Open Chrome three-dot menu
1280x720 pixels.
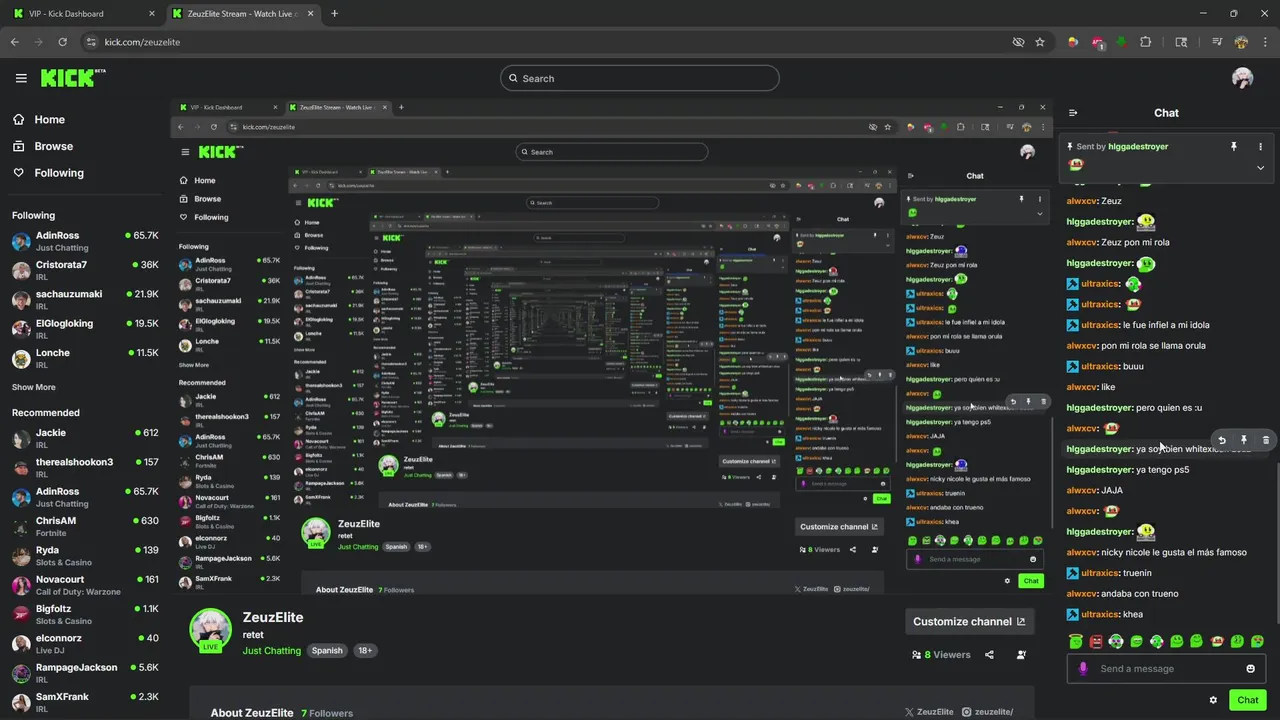coord(1265,42)
